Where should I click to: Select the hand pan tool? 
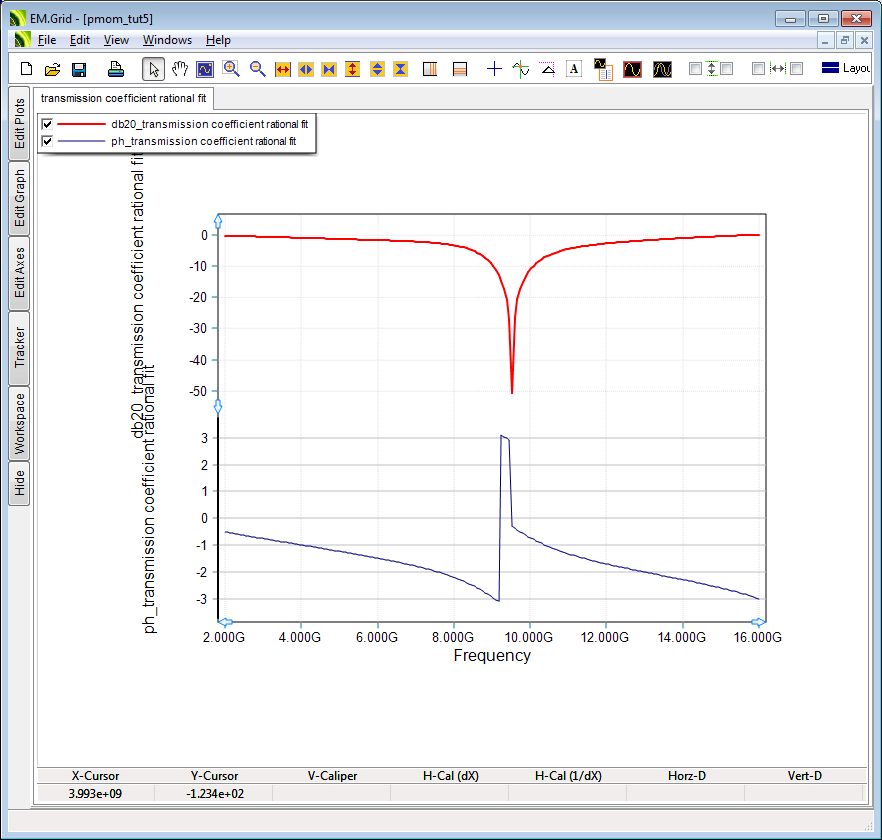[180, 69]
